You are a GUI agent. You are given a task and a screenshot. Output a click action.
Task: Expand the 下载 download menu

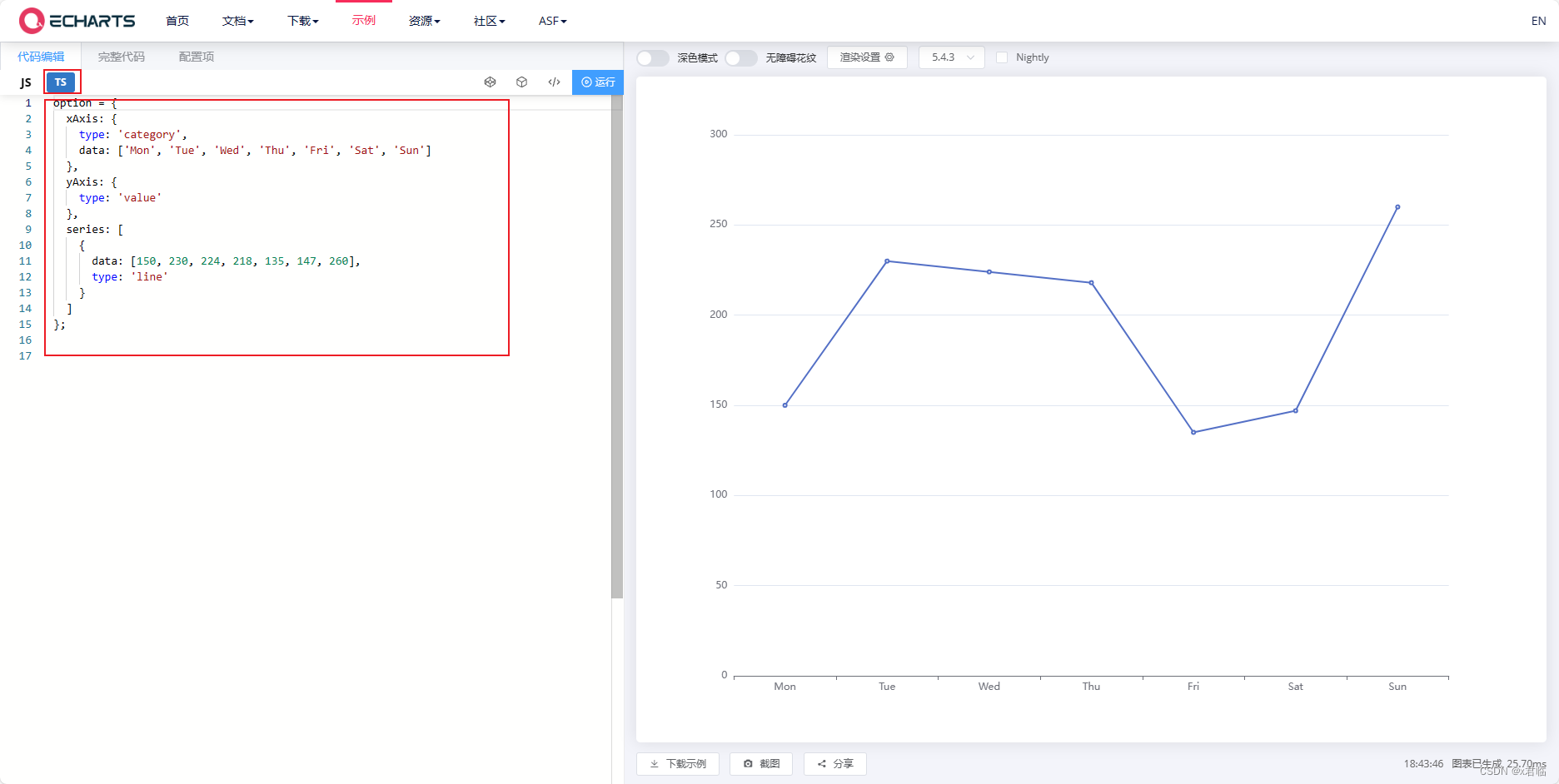click(x=302, y=21)
